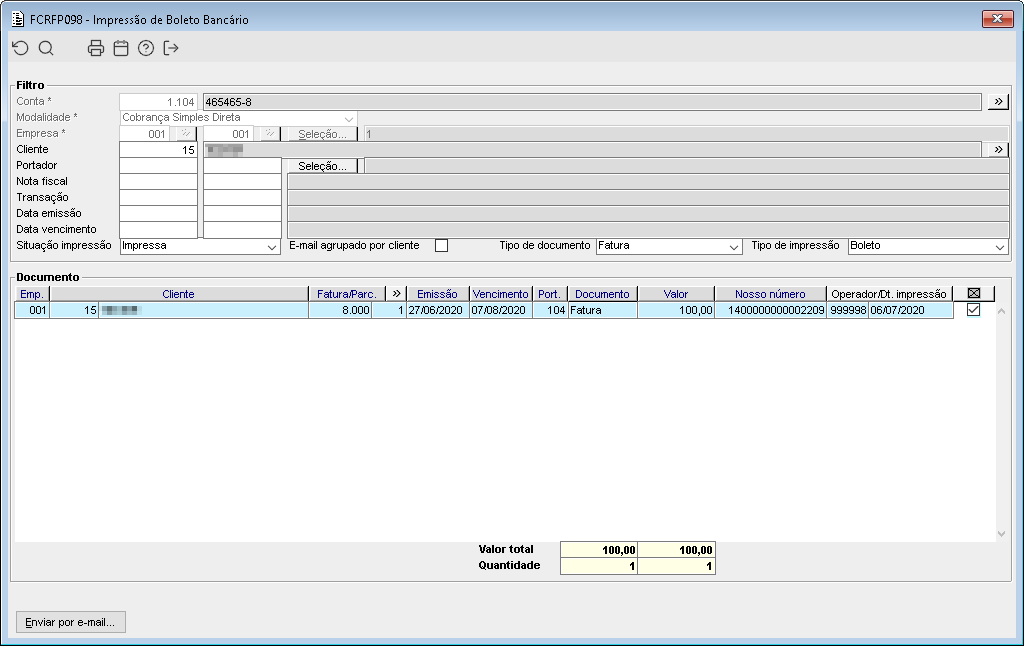Click the Emissão column header
The height and width of the screenshot is (646, 1024).
tap(438, 294)
